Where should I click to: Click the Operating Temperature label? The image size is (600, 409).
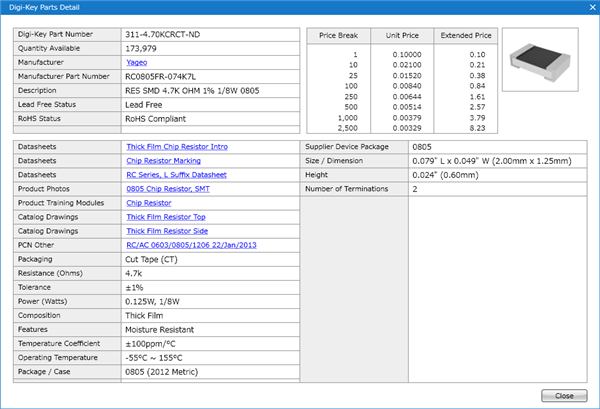tap(58, 357)
